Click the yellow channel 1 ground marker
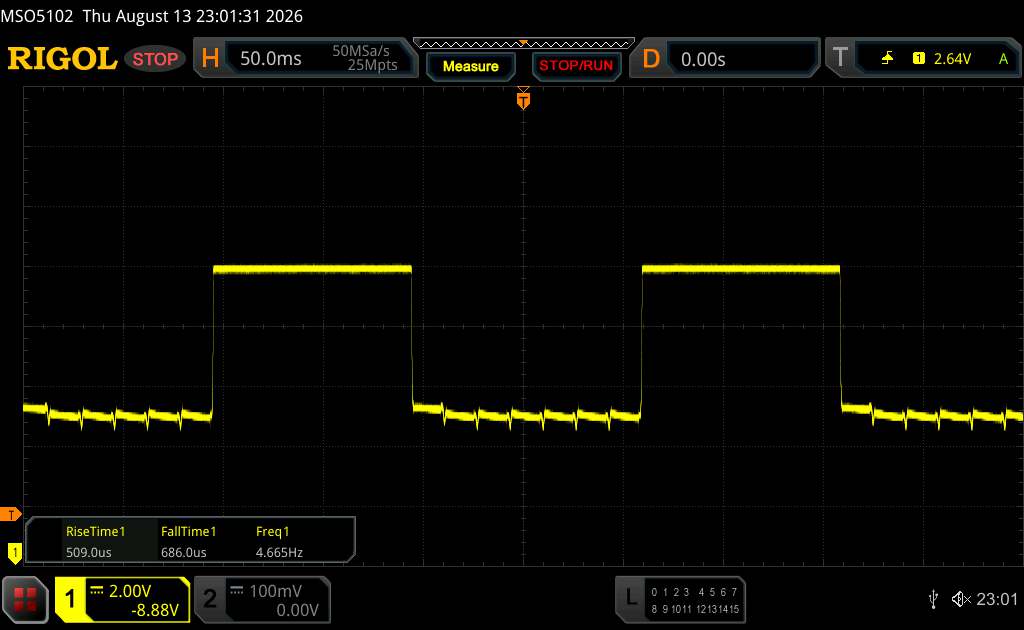The image size is (1024, 630). click(x=14, y=552)
